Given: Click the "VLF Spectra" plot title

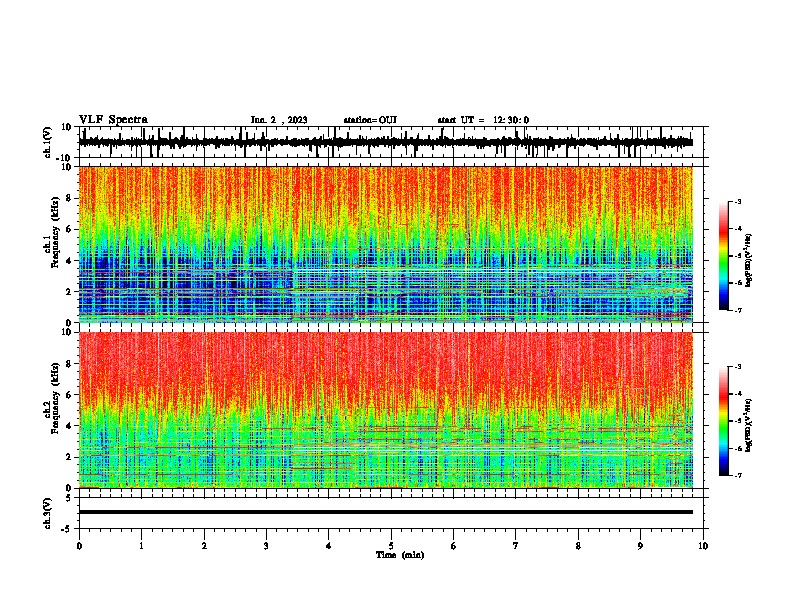Looking at the screenshot, I should pyautogui.click(x=113, y=120).
